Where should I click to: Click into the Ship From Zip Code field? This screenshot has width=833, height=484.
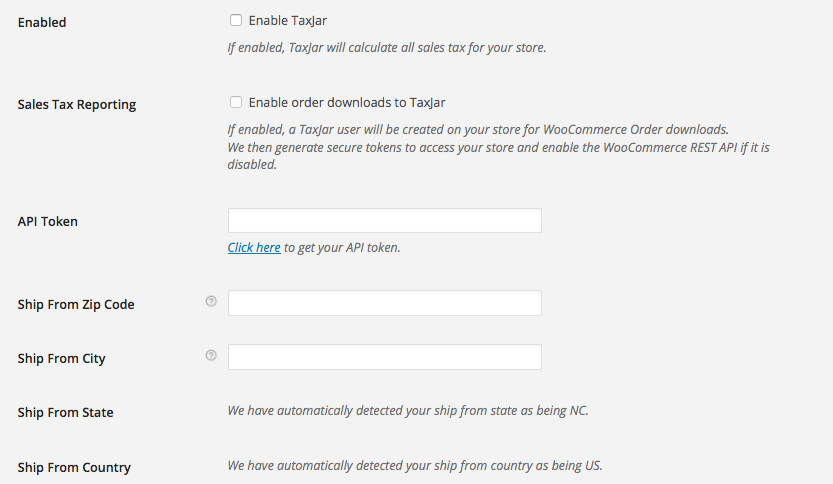[x=385, y=303]
